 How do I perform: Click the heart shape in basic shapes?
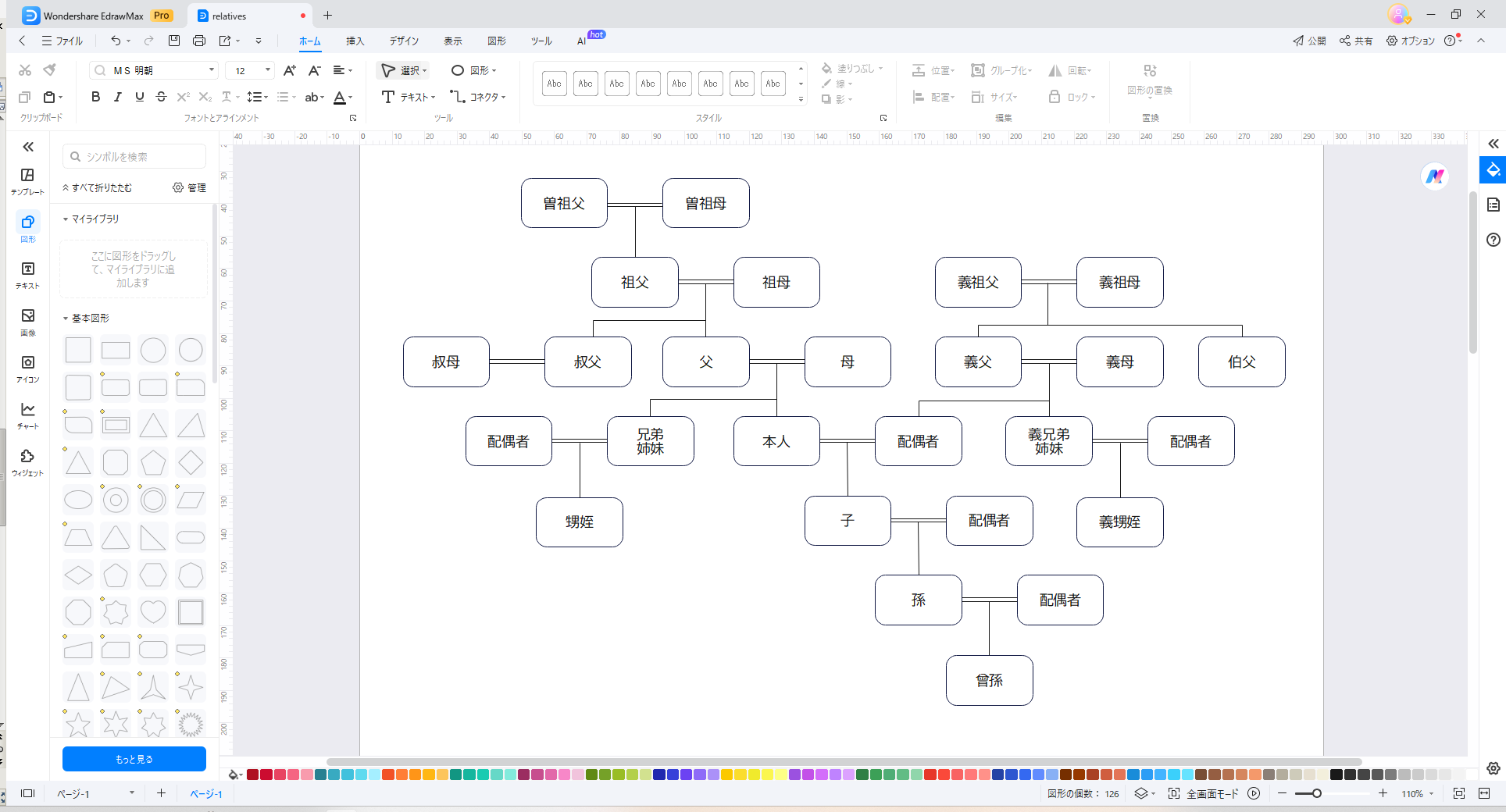153,612
